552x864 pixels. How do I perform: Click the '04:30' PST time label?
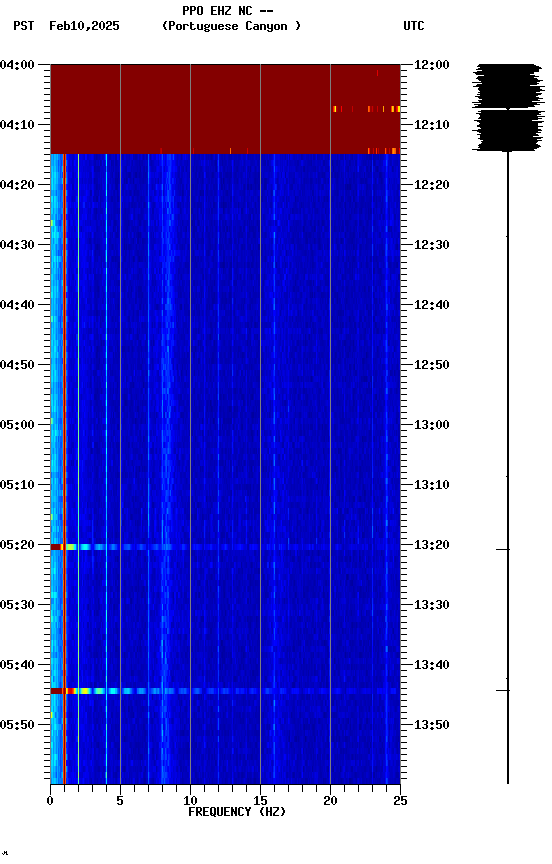[x=17, y=245]
